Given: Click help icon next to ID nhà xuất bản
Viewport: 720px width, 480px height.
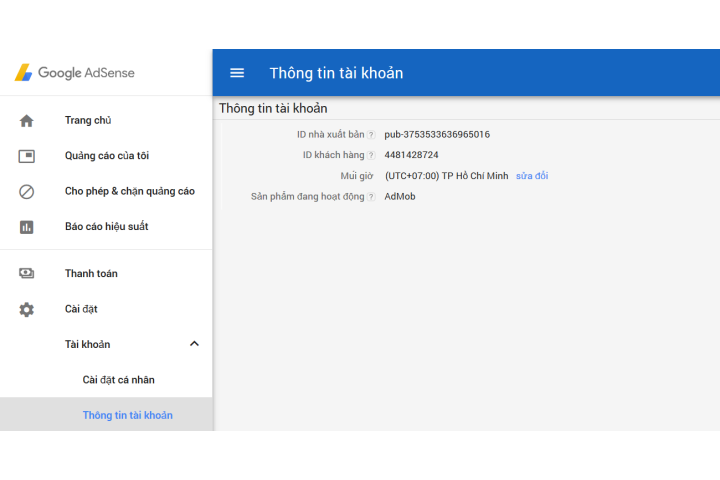Looking at the screenshot, I should click(371, 135).
